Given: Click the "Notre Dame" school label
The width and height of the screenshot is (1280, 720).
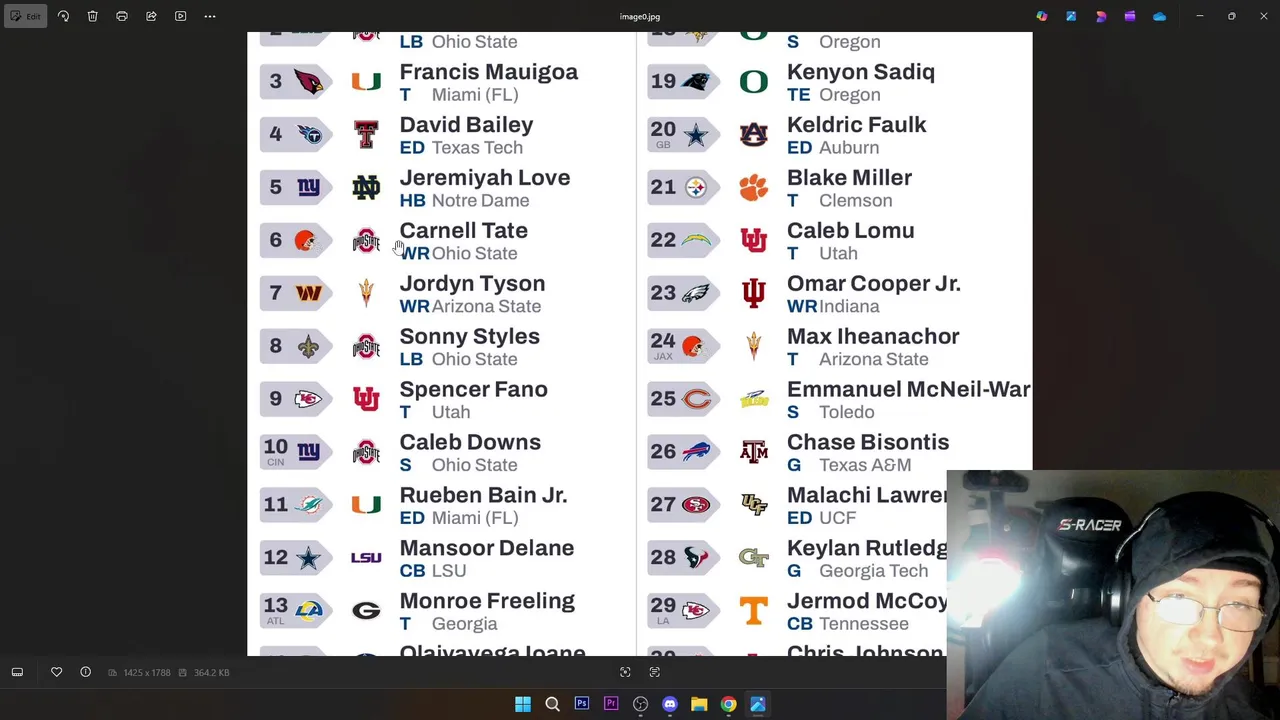Looking at the screenshot, I should 480,201.
